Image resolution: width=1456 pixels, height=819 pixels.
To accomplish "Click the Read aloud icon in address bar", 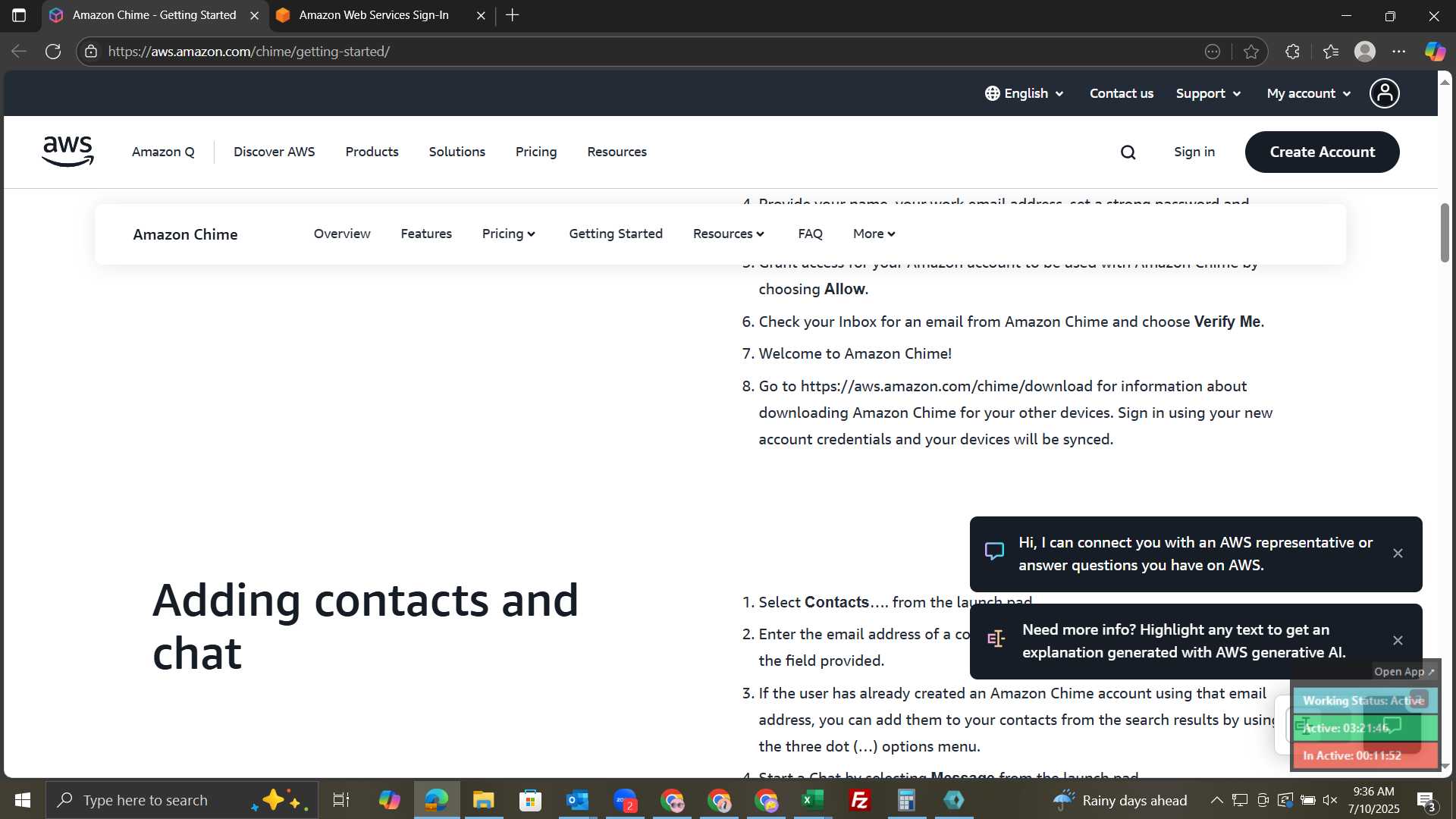I will click(1213, 52).
